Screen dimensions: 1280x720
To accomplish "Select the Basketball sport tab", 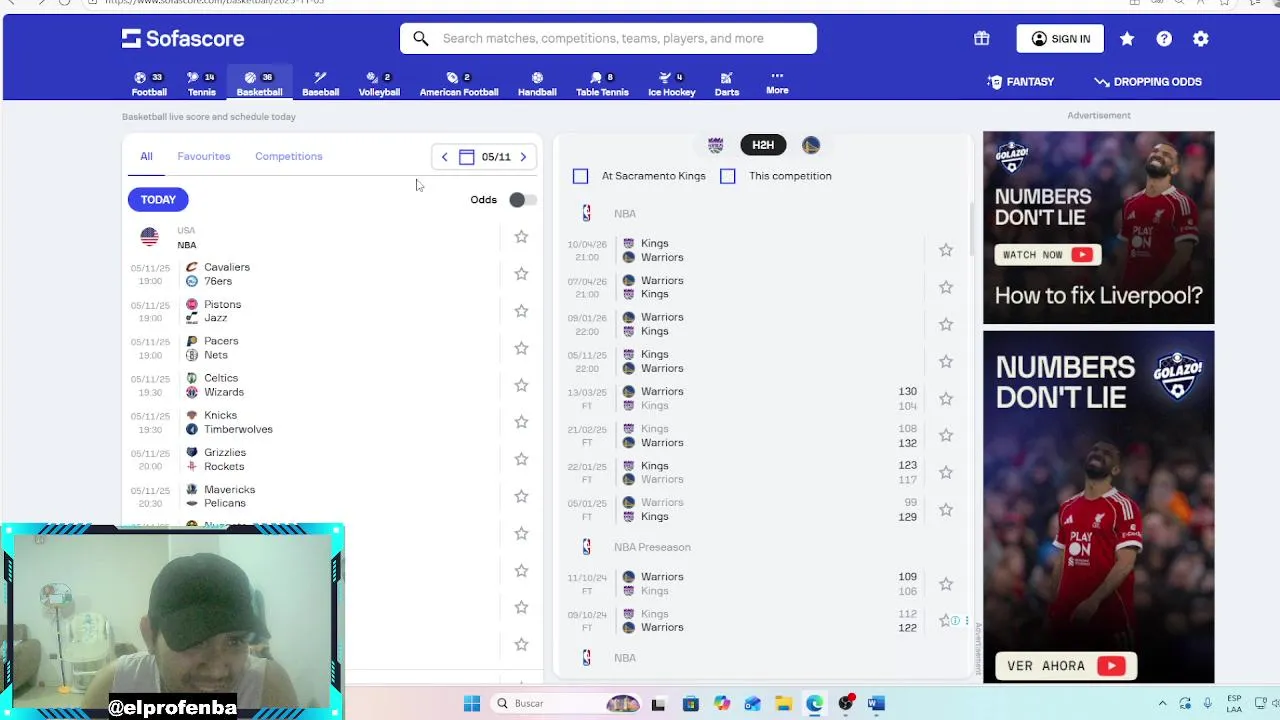I will [259, 84].
